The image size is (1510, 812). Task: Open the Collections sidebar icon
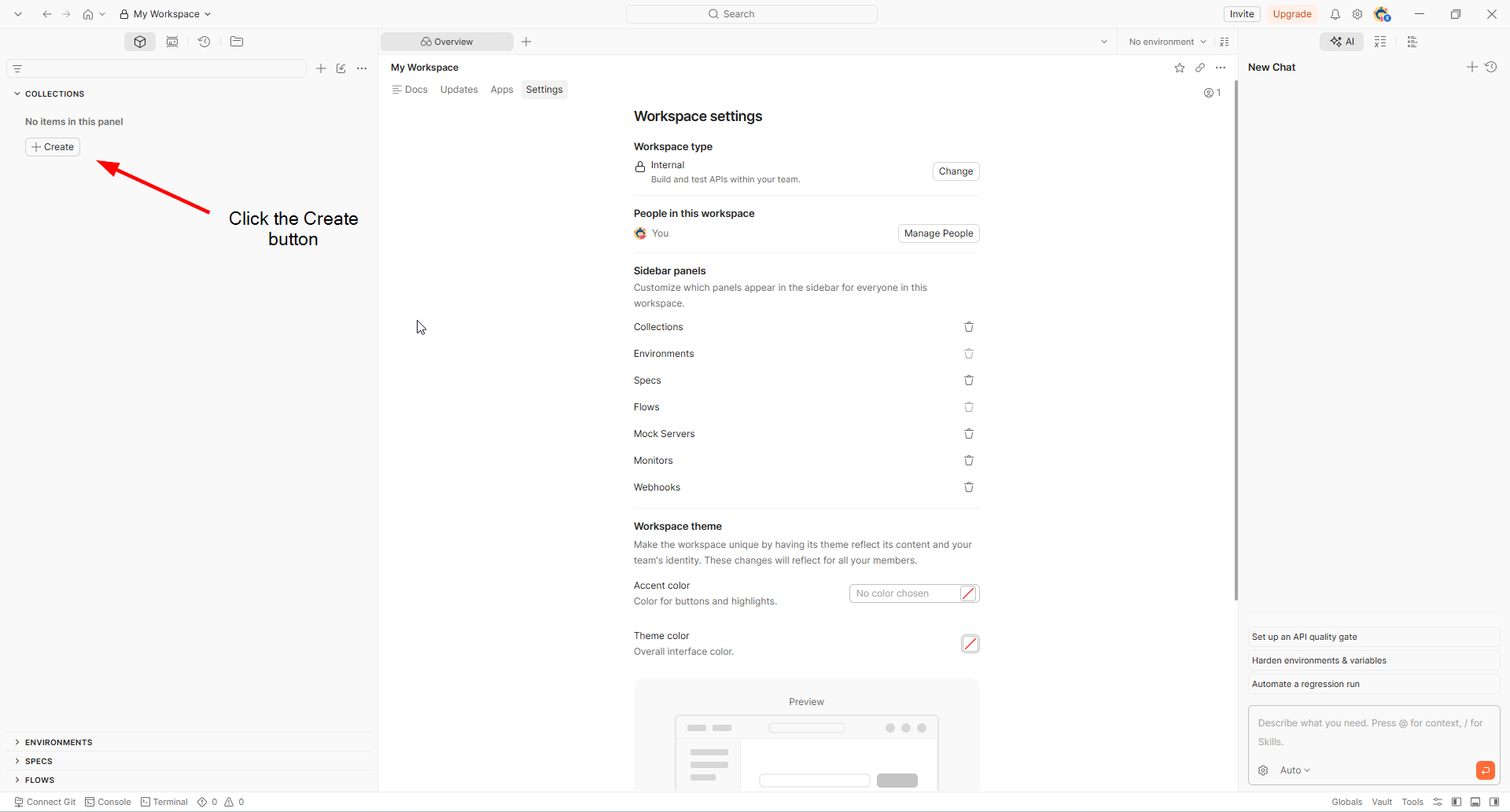pyautogui.click(x=140, y=42)
